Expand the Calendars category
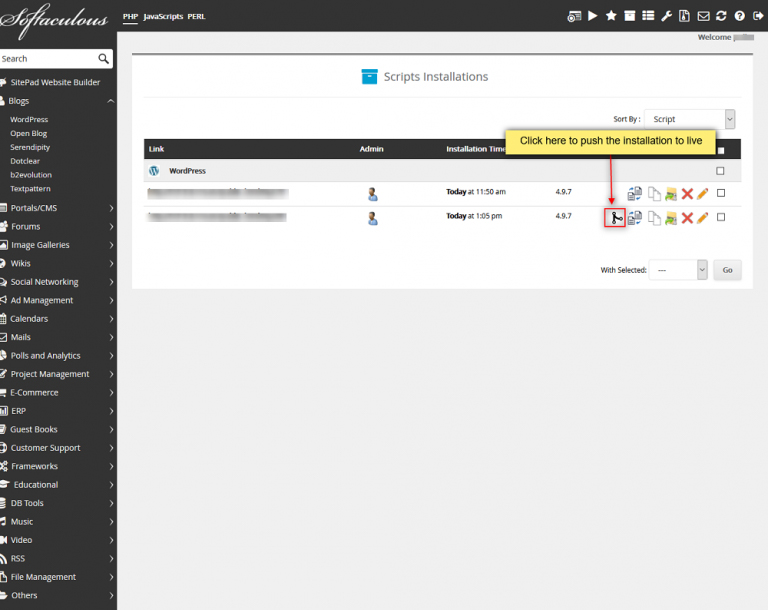Viewport: 768px width, 610px height. [x=111, y=319]
